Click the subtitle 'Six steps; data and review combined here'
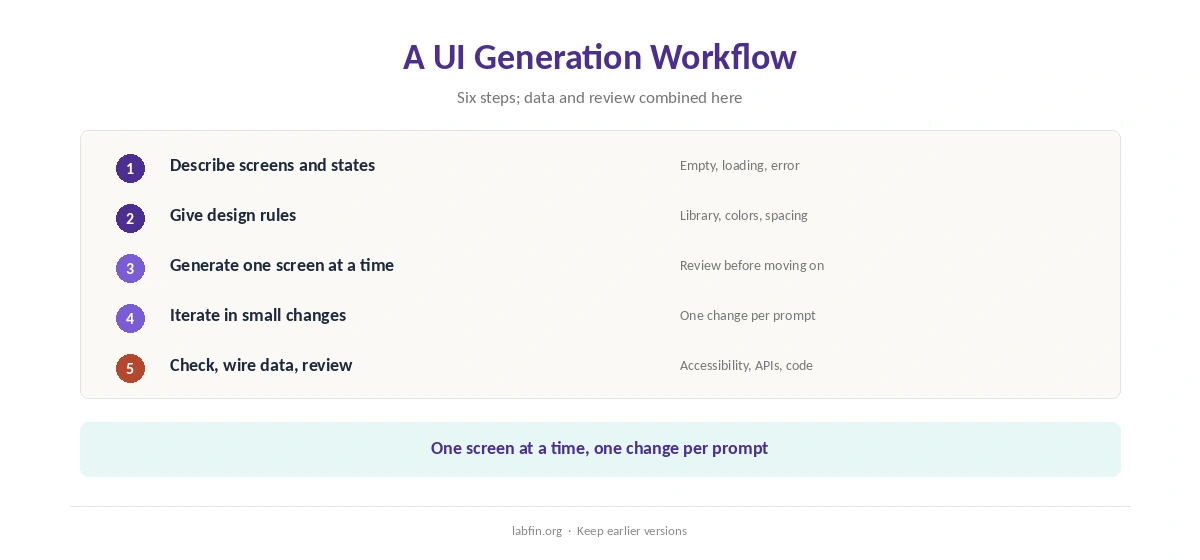Viewport: 1200px width, 560px height. coord(600,97)
